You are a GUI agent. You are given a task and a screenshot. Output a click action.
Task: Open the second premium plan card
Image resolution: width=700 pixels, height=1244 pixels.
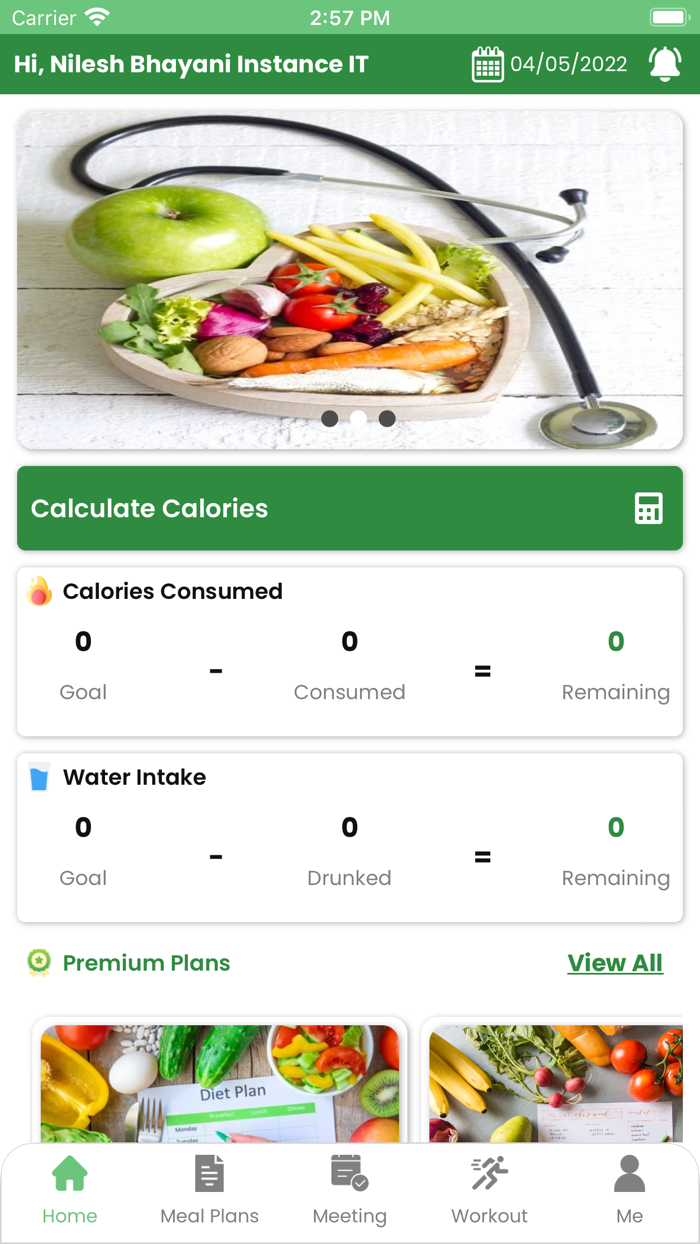point(555,1083)
